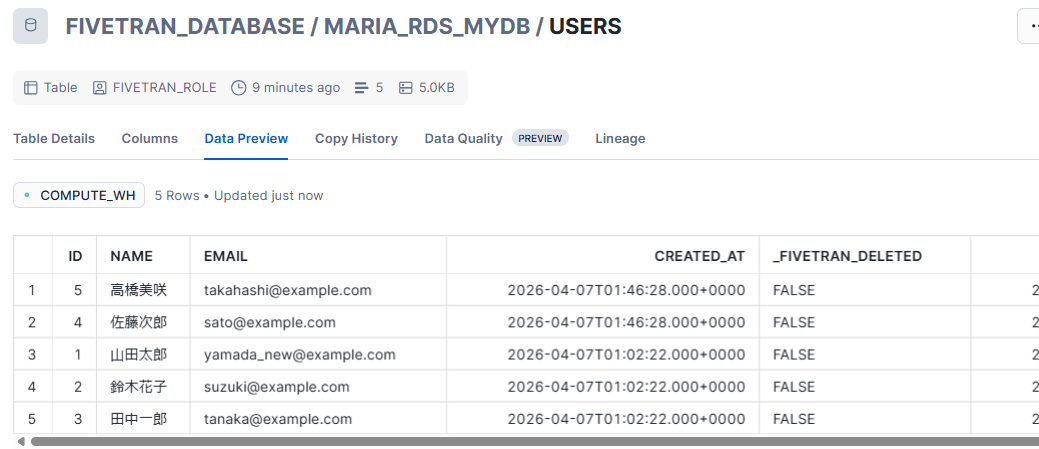Click the storage size icon beside 5.0KB
This screenshot has width=1039, height=449.
point(406,88)
